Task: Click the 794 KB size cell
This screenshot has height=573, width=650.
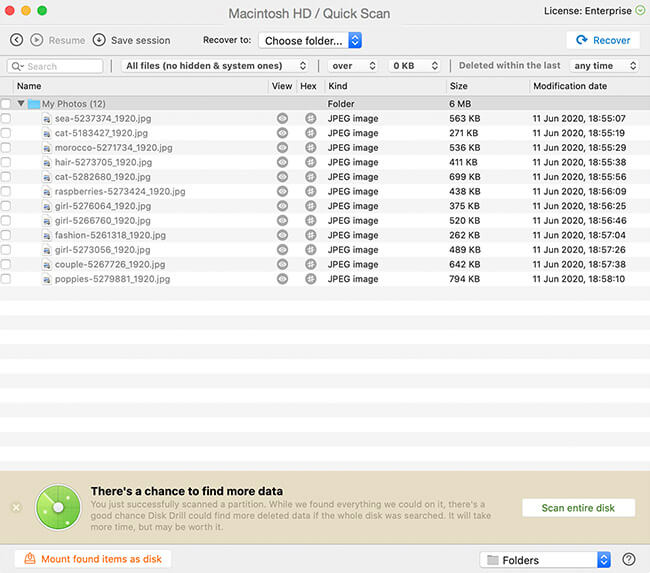Action: point(464,279)
